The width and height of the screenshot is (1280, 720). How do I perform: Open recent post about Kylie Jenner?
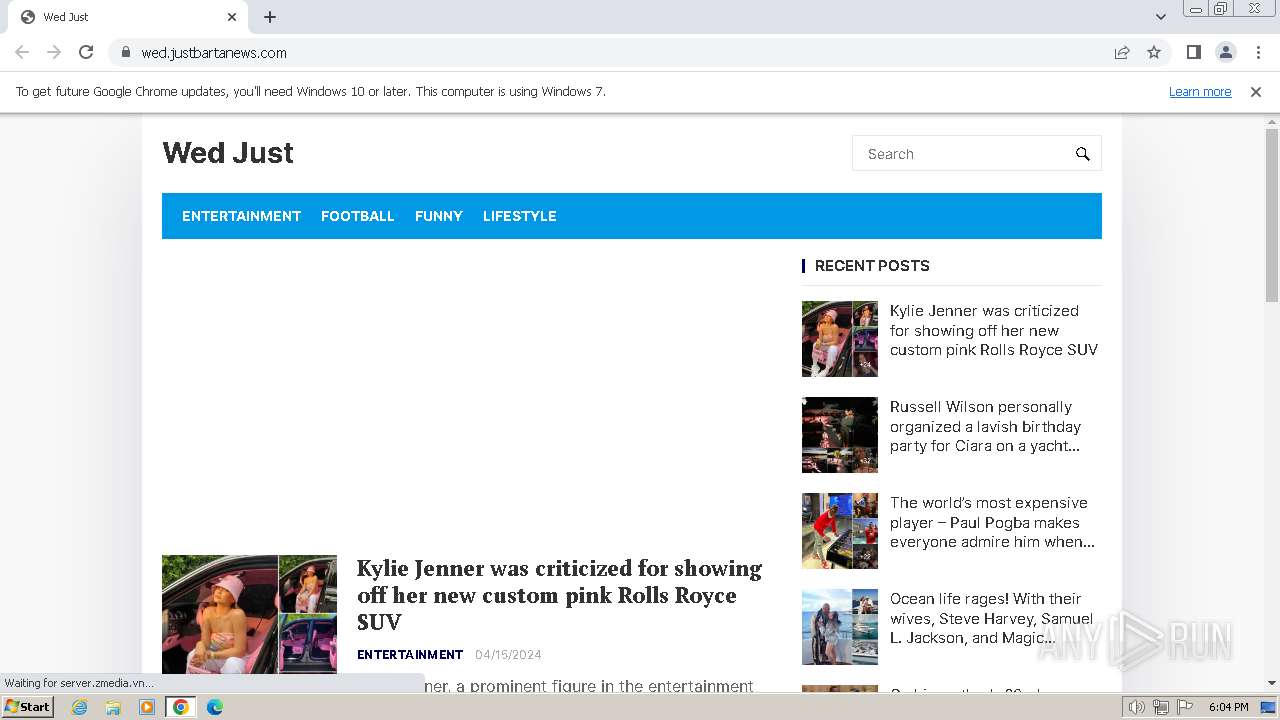993,330
